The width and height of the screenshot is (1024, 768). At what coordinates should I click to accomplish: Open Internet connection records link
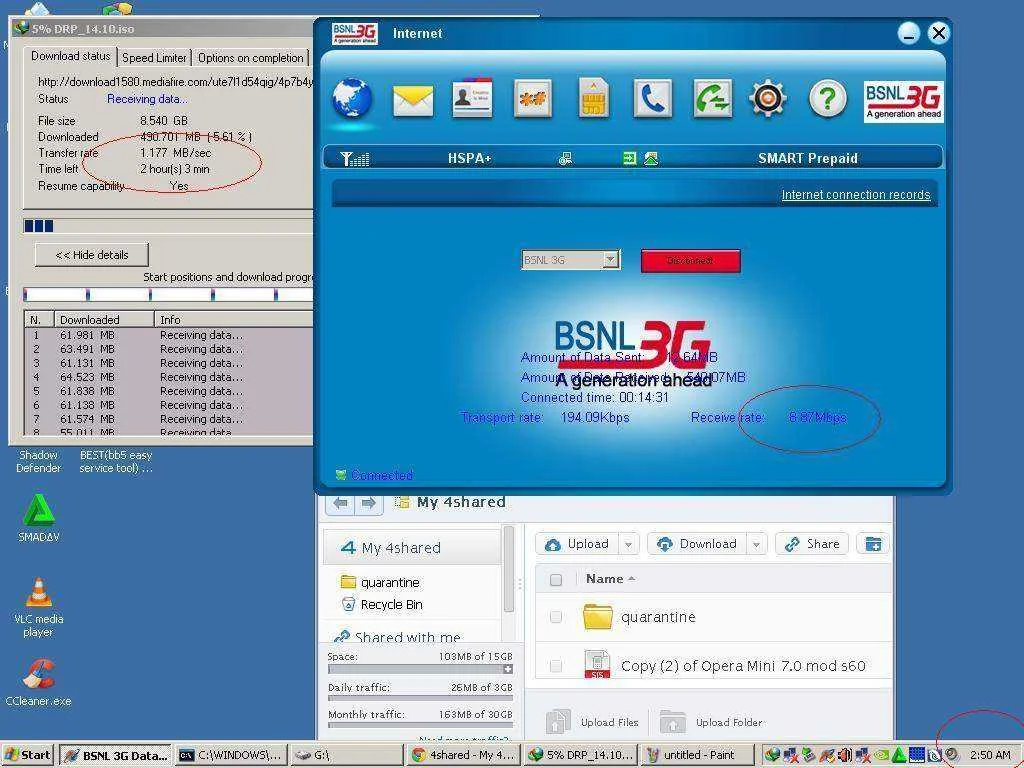pyautogui.click(x=856, y=195)
